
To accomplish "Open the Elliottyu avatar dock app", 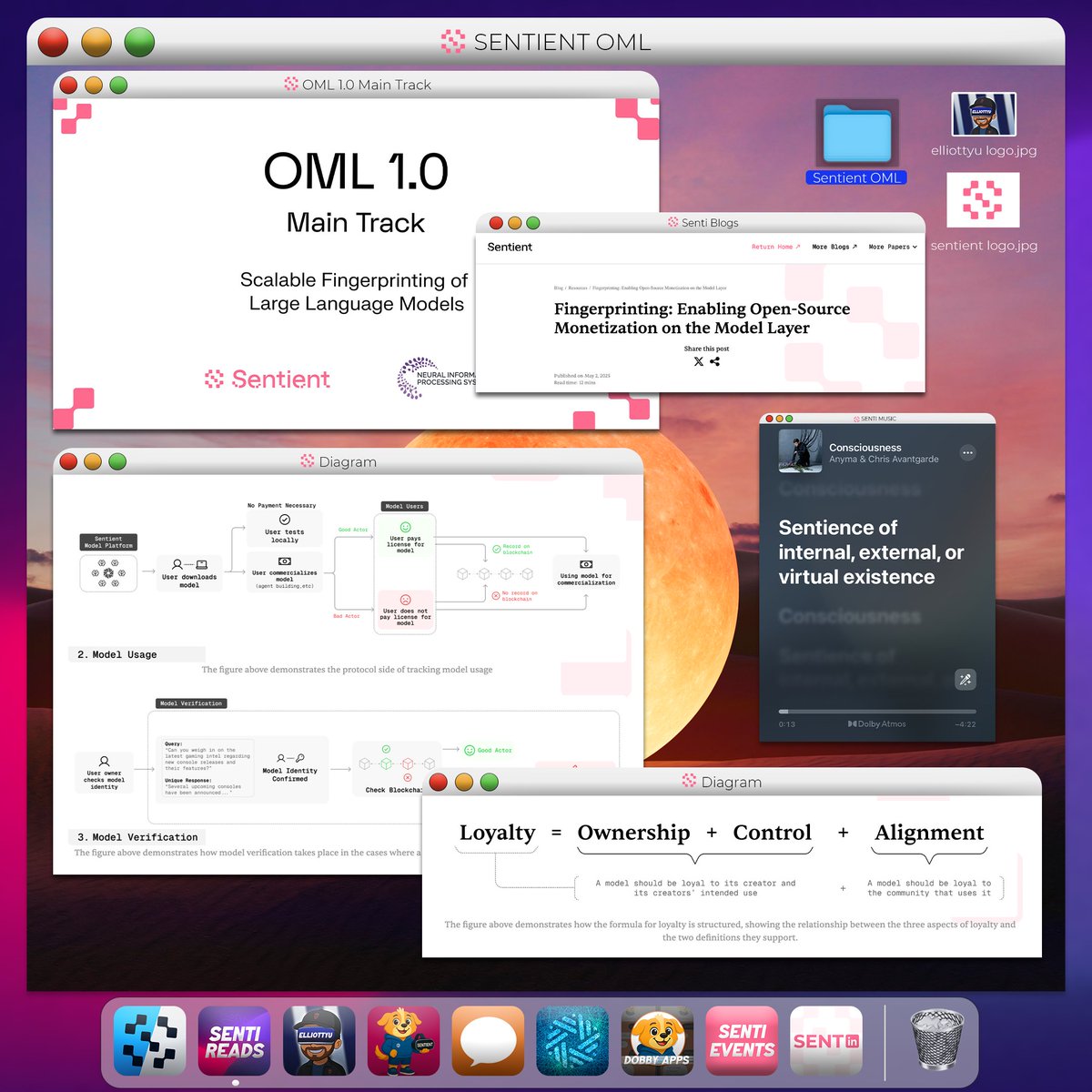I will click(x=318, y=1041).
